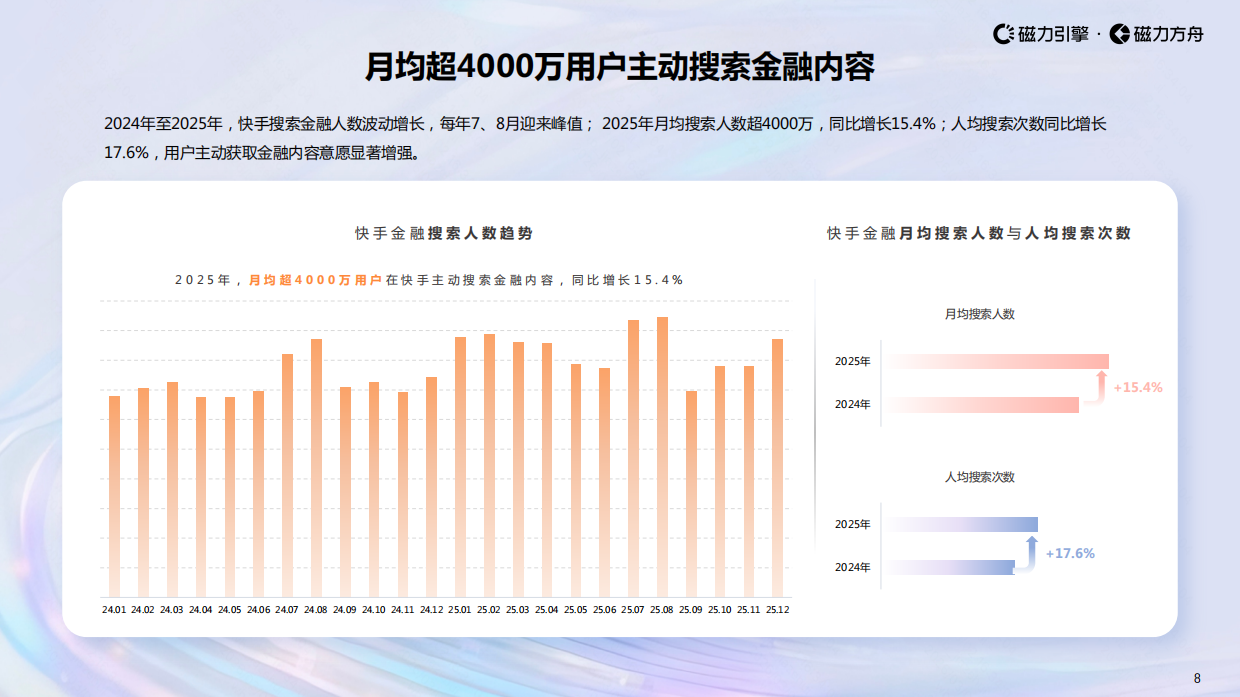Screen dimensions: 1240x697
Task: Click the +15.4% growth label
Action: pyautogui.click(x=1135, y=385)
